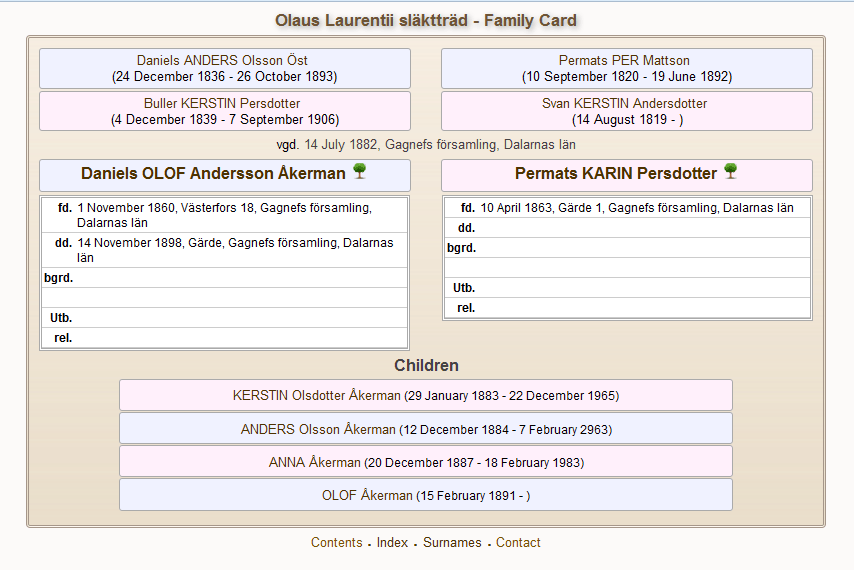Select Svan KERSTIN Andersdotter parent box

pyautogui.click(x=626, y=111)
